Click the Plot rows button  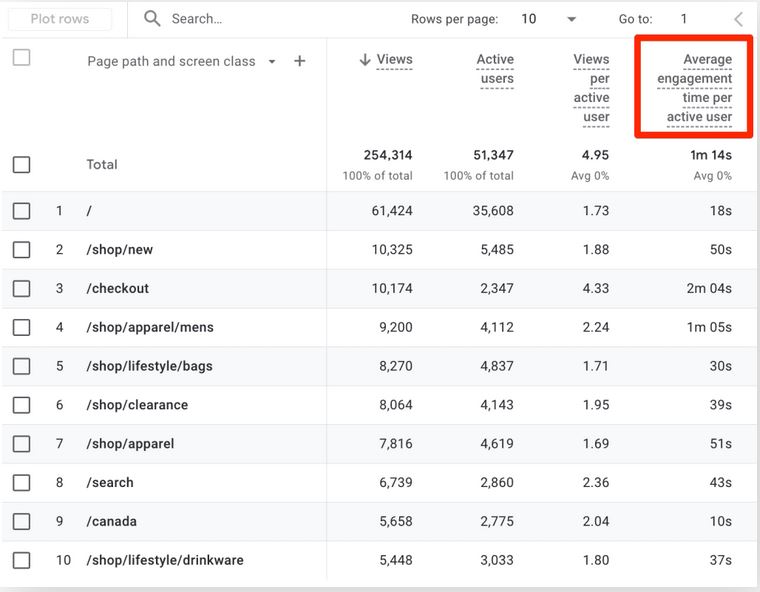coord(60,19)
